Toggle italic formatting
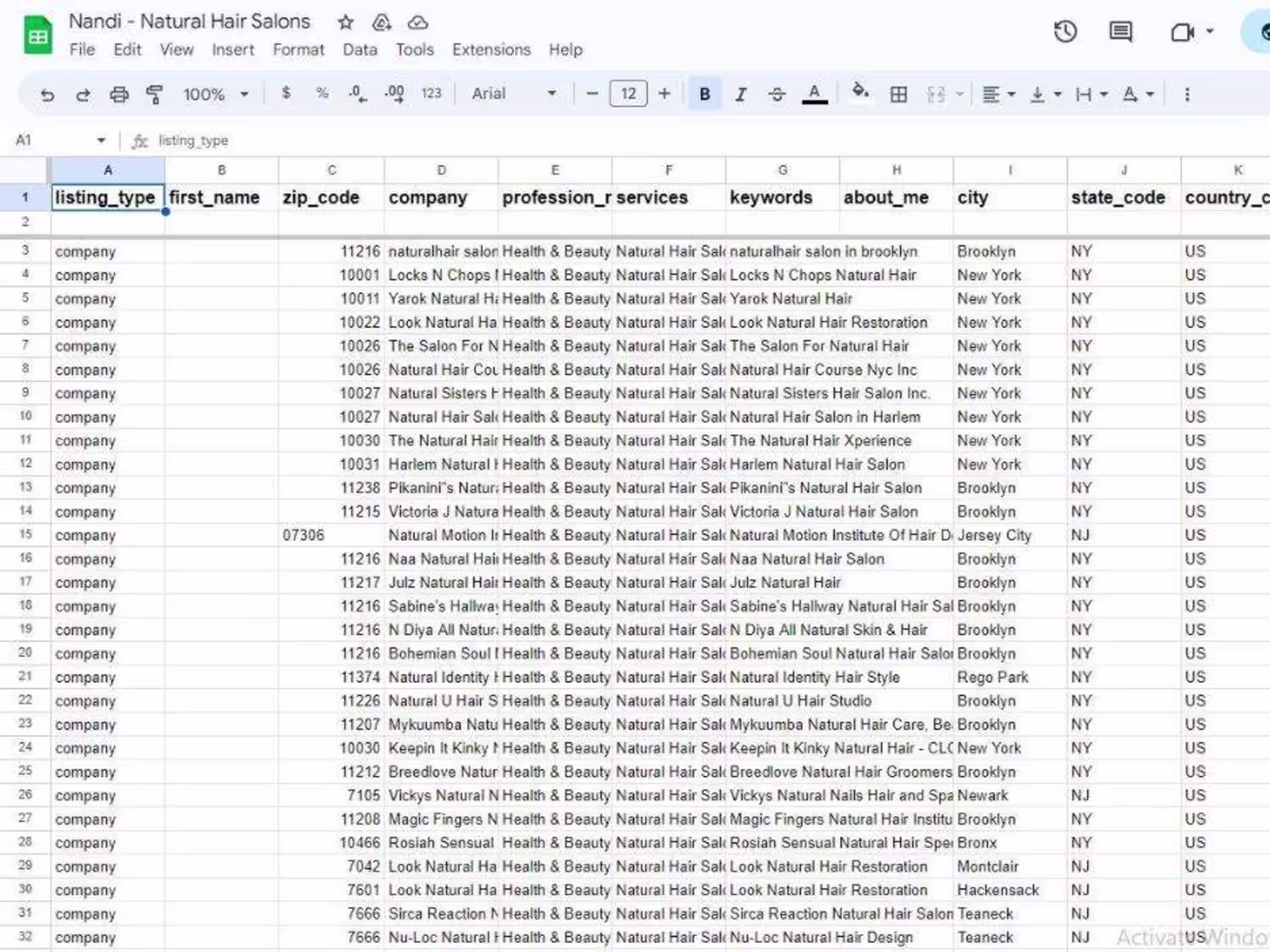Image resolution: width=1270 pixels, height=952 pixels. 741,94
